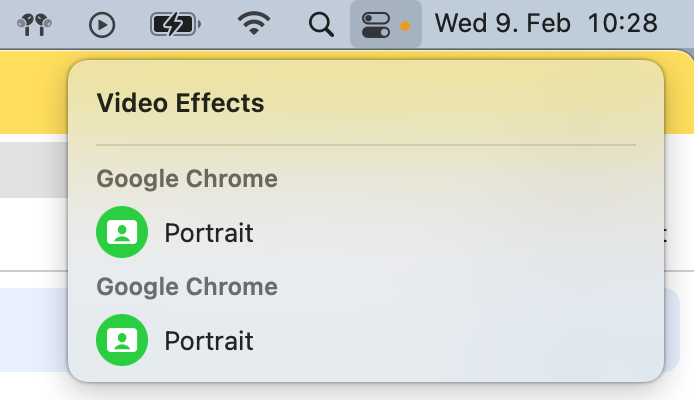Click the divider line under Video Effects
Viewport: 694px width, 400px height.
365,146
